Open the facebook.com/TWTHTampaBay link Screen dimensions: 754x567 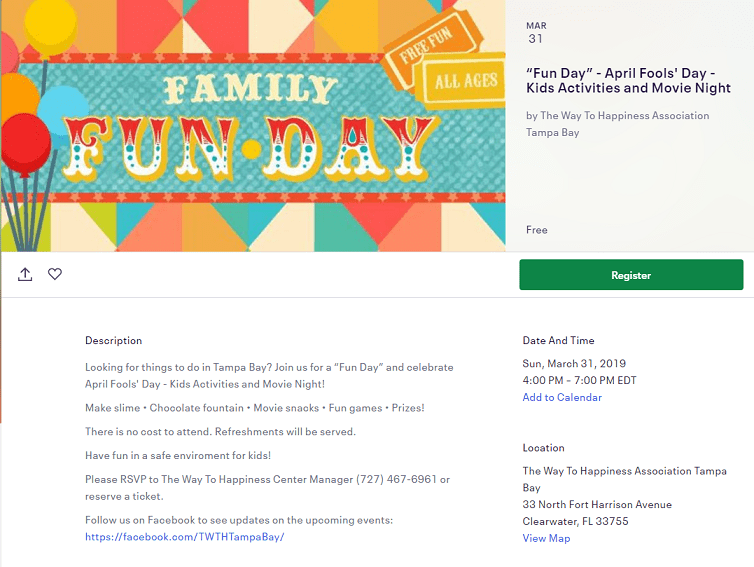185,537
